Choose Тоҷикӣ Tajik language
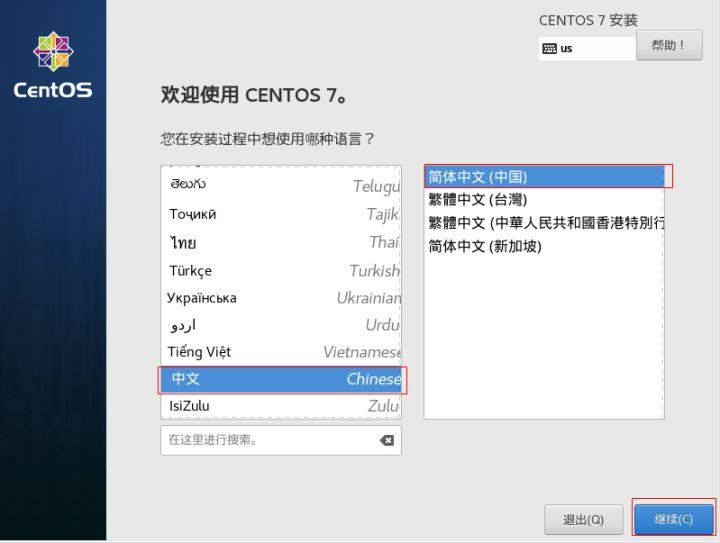This screenshot has height=543, width=720. click(280, 214)
